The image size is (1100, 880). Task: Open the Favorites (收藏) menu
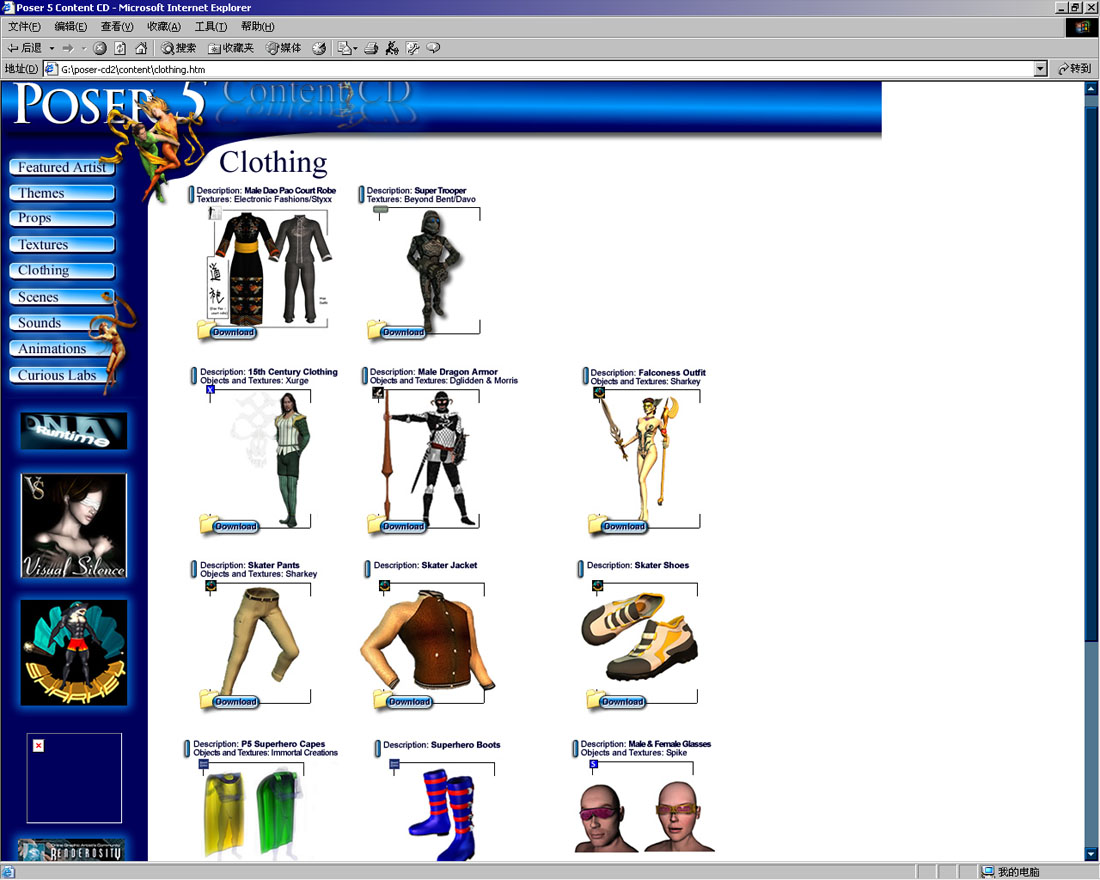click(163, 27)
